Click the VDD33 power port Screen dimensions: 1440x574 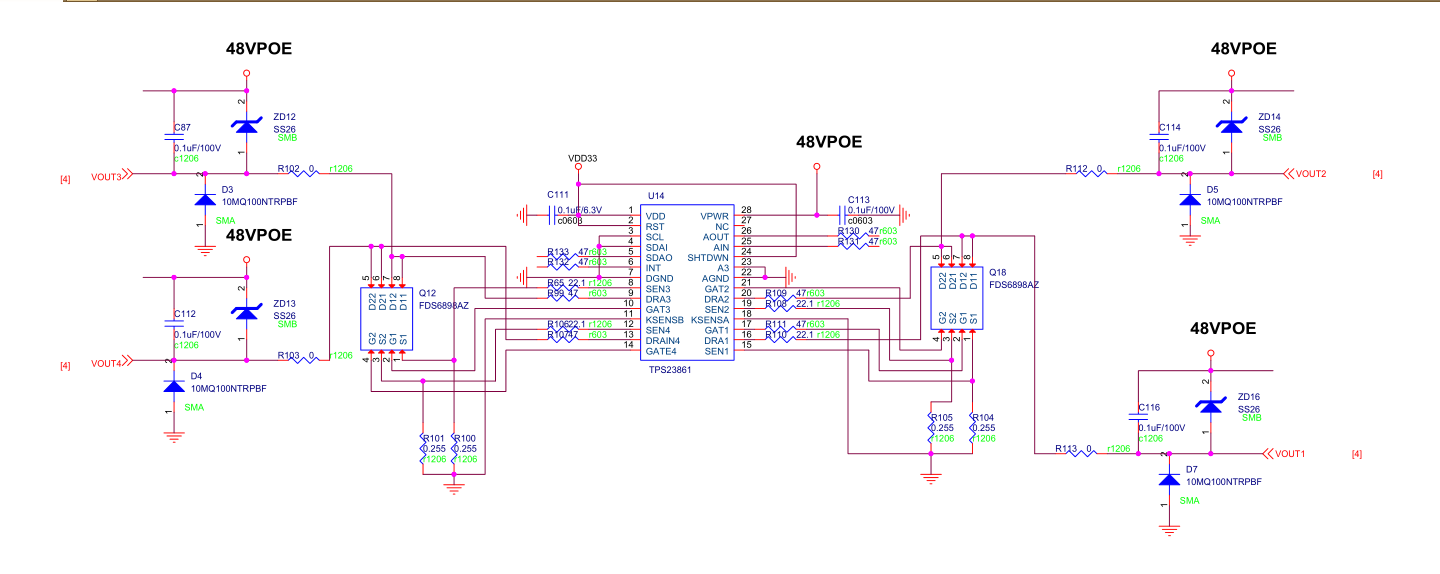[x=580, y=168]
